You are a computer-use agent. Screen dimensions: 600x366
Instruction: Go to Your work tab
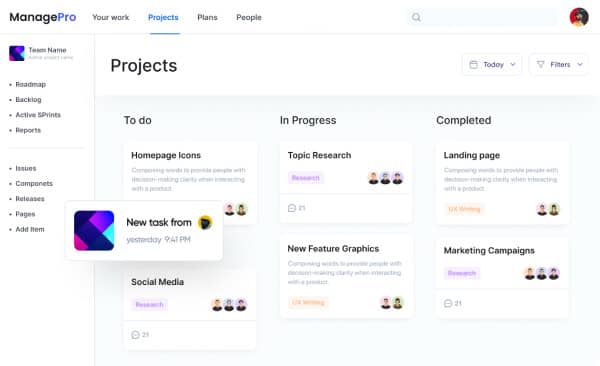tap(111, 17)
